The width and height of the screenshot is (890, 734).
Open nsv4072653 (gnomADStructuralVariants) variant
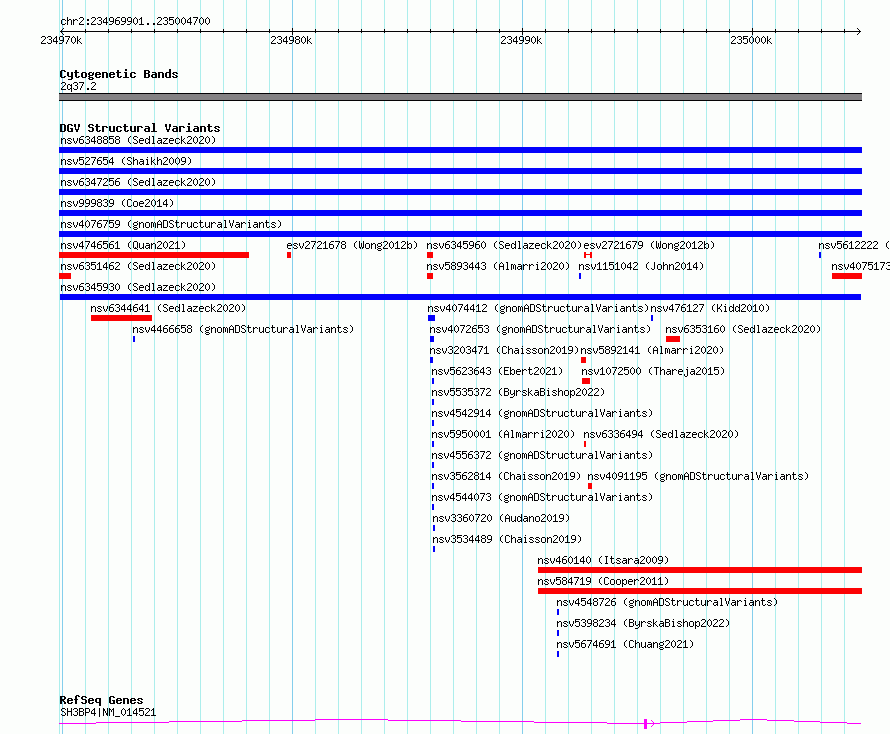point(540,329)
